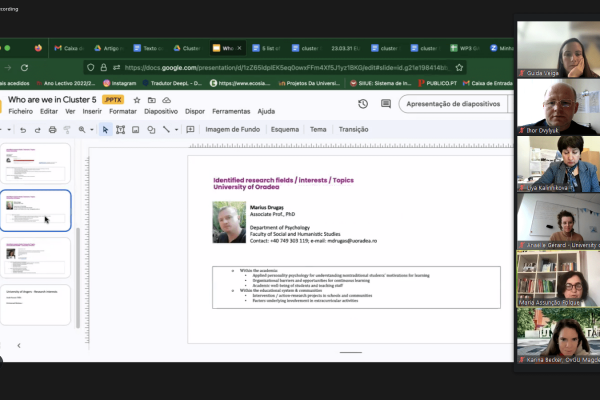Click the Imagem de Fundo button
This screenshot has height=400, width=600.
pos(233,129)
